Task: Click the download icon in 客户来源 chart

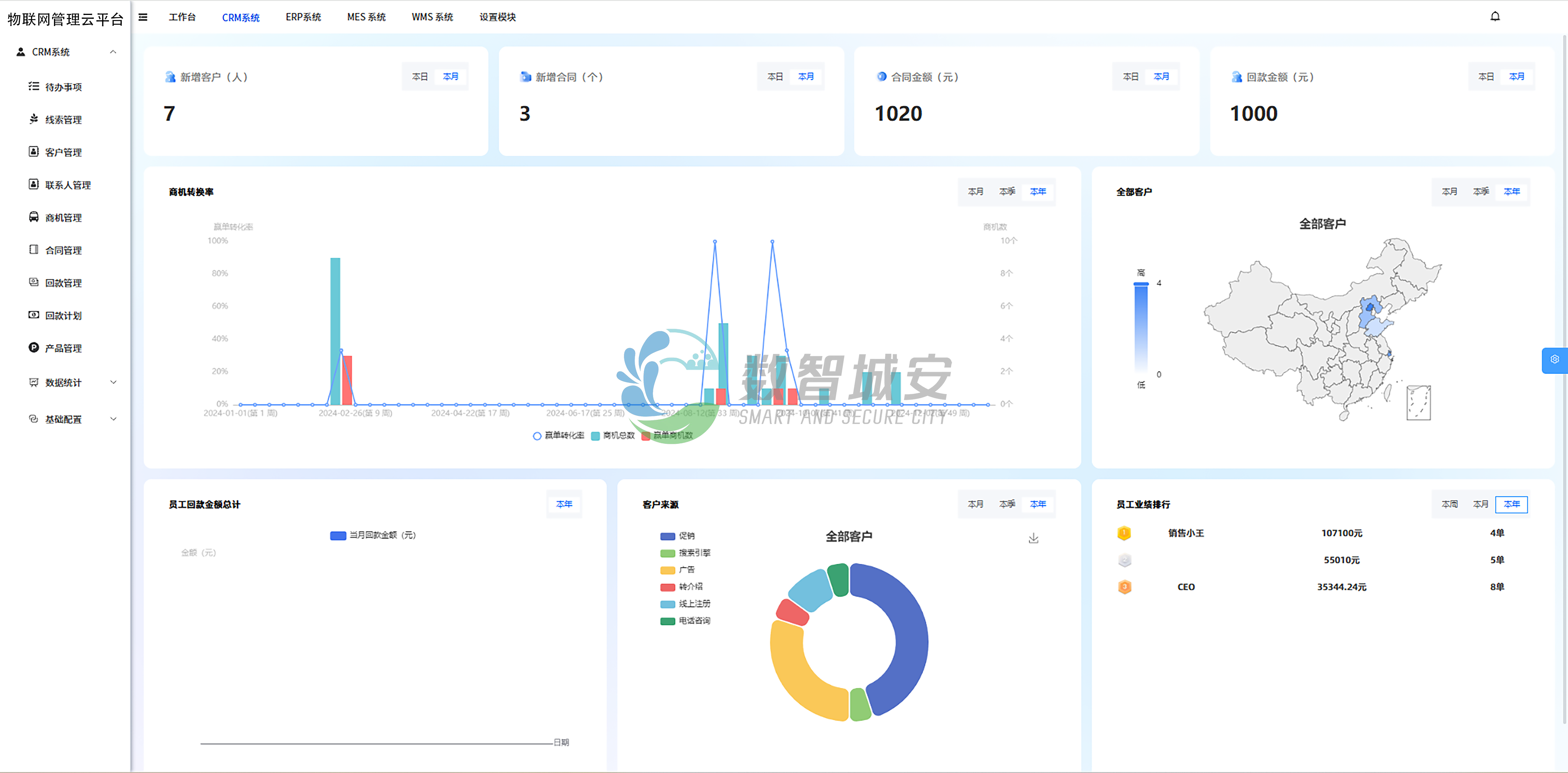Action: [x=1033, y=538]
